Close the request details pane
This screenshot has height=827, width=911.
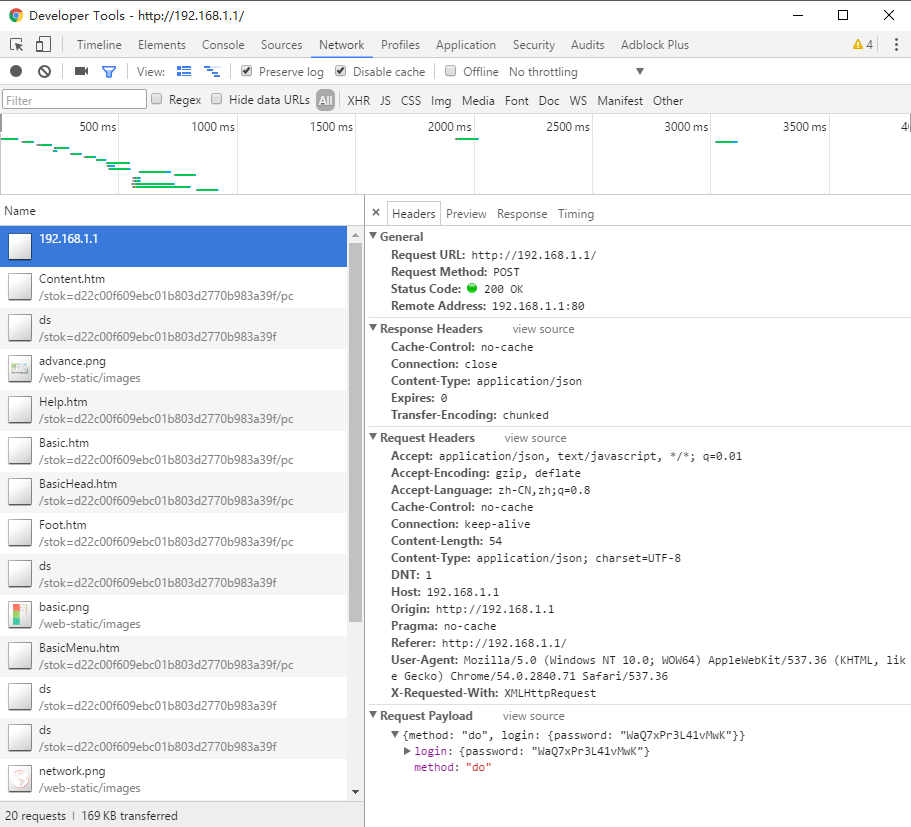click(x=376, y=213)
